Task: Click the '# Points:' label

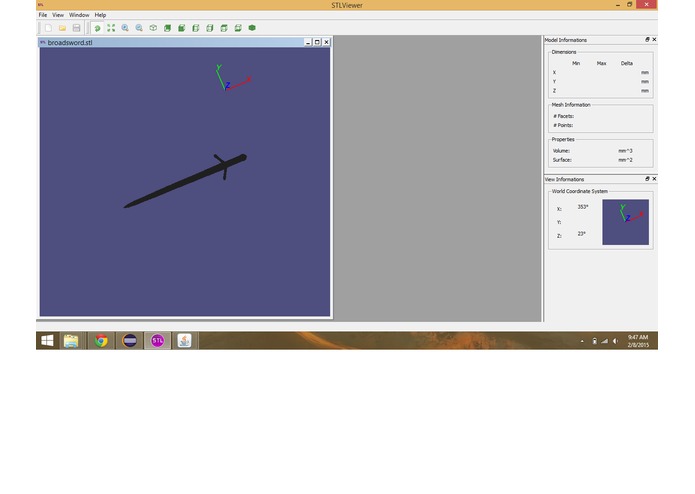Action: click(563, 125)
